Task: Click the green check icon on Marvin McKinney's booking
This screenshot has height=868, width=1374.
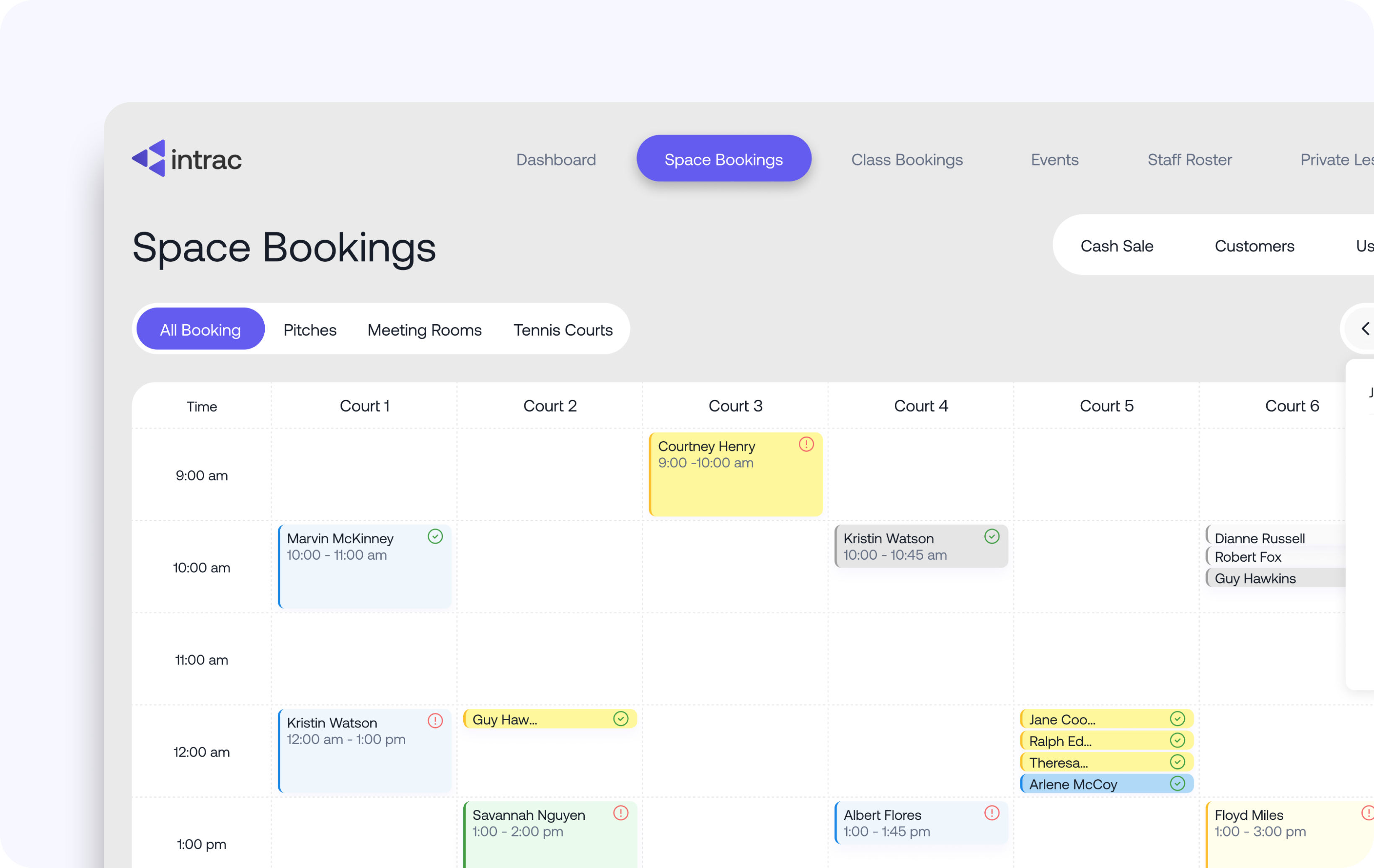Action: point(435,537)
